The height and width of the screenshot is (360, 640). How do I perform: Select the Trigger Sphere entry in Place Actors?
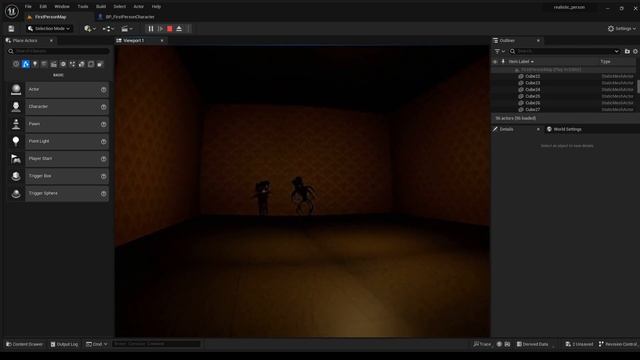(58, 193)
